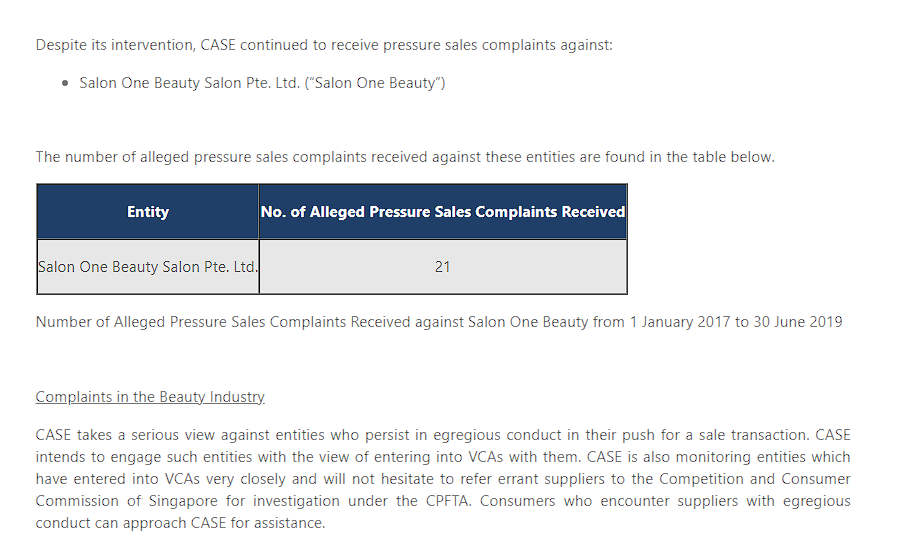
Task: Click 'Commission of Singapore' in the paragraph
Action: tap(126, 501)
